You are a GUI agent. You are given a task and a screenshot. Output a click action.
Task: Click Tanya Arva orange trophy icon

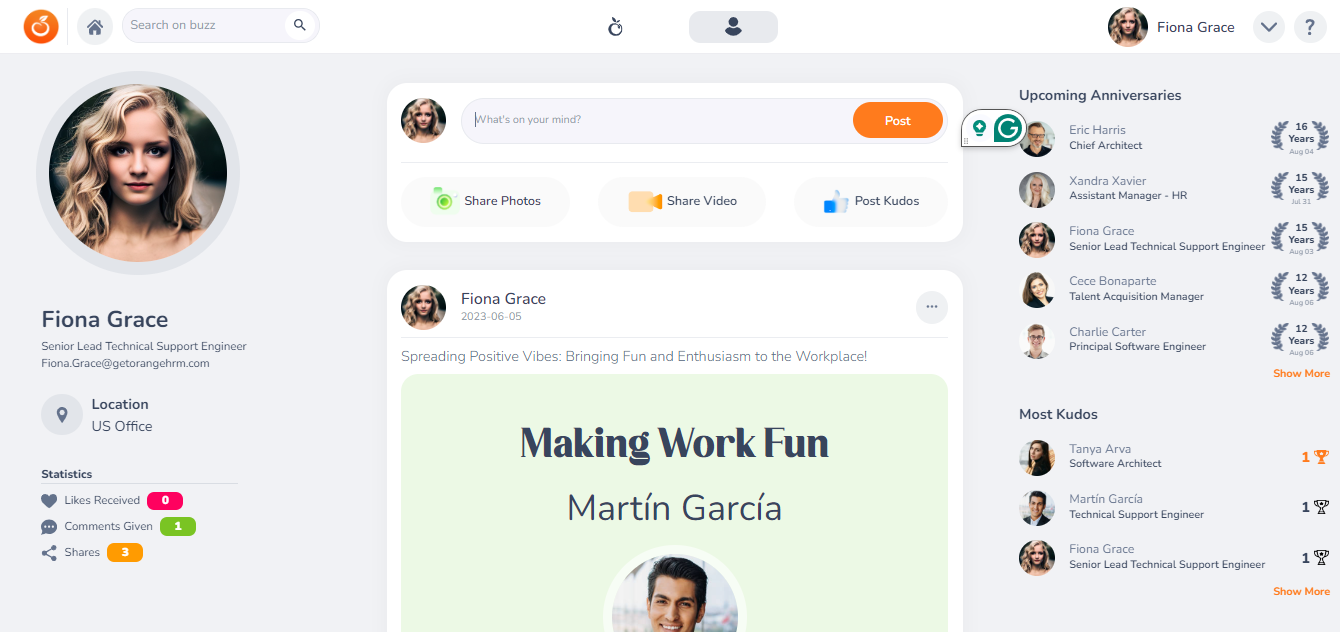pos(1321,457)
